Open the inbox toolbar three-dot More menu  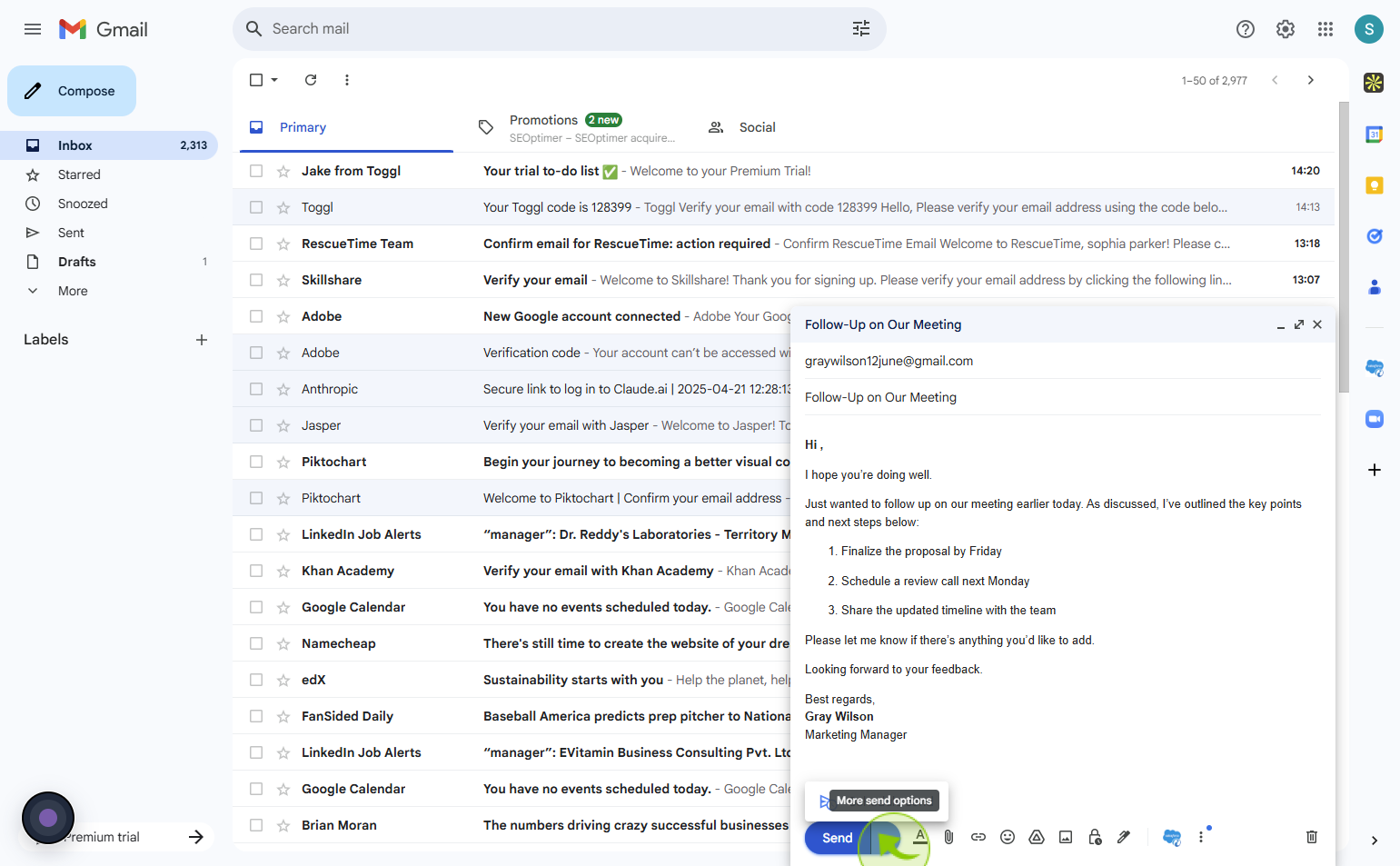click(x=347, y=80)
